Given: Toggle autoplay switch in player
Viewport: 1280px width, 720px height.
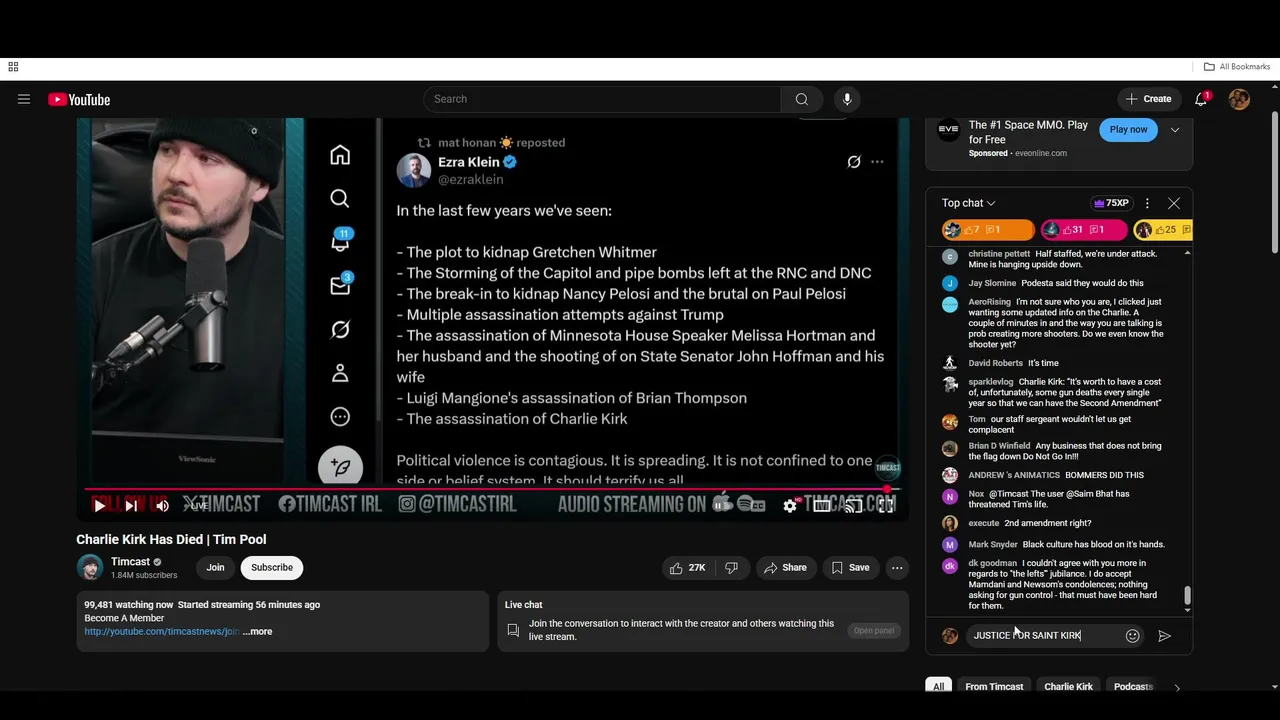Looking at the screenshot, I should click(722, 506).
